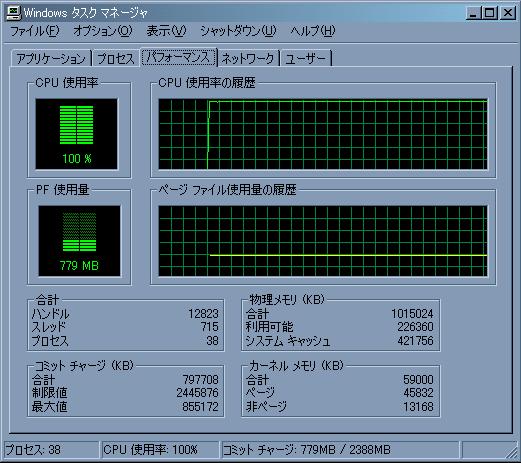Switch to the アプリケーション tab

pyautogui.click(x=51, y=59)
